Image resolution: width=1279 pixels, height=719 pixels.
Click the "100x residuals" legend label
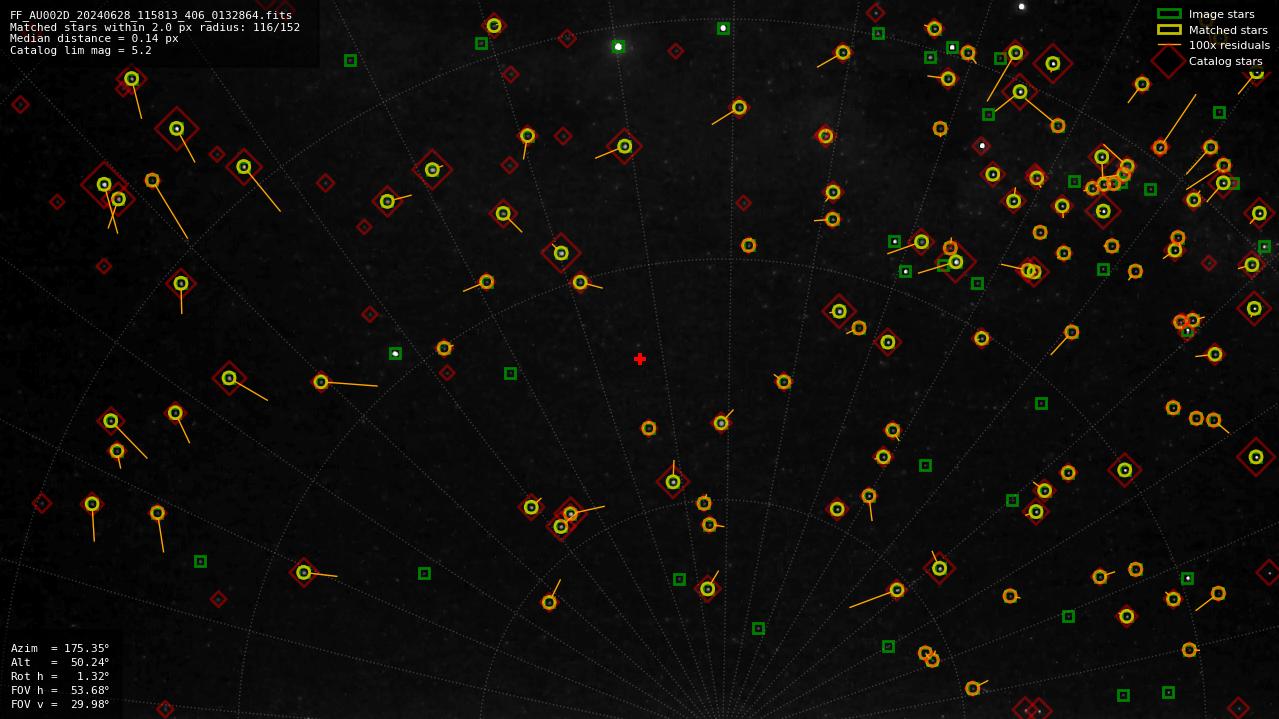1229,45
